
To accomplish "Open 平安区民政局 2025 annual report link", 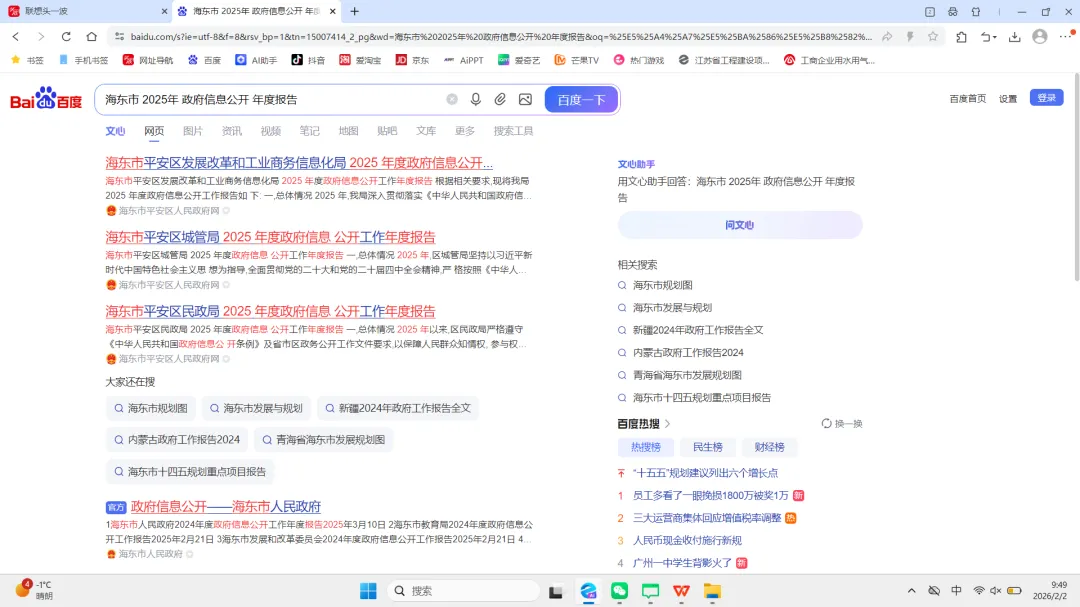I will [x=270, y=311].
